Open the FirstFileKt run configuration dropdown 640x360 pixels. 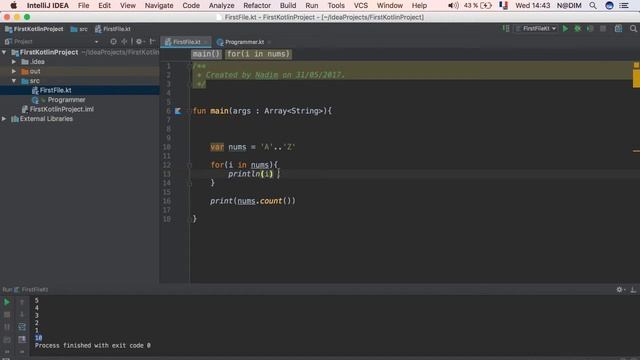pyautogui.click(x=536, y=29)
